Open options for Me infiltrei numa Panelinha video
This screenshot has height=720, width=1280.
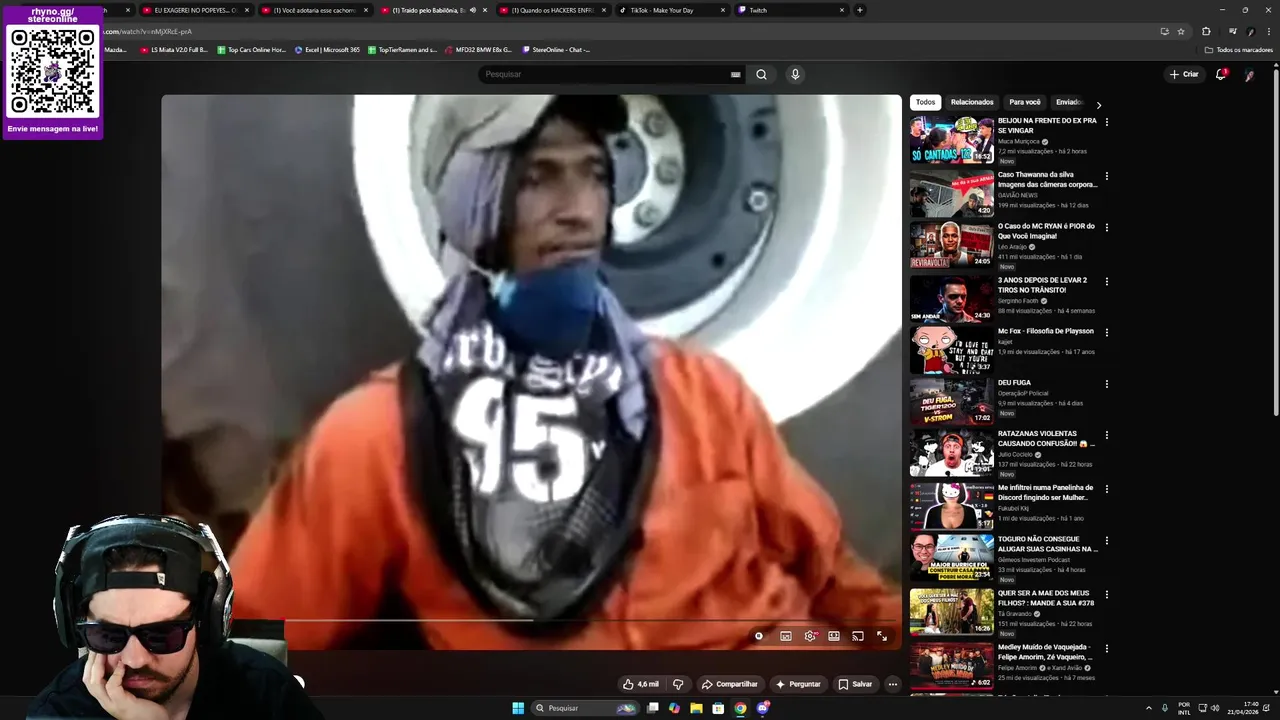(1106, 489)
